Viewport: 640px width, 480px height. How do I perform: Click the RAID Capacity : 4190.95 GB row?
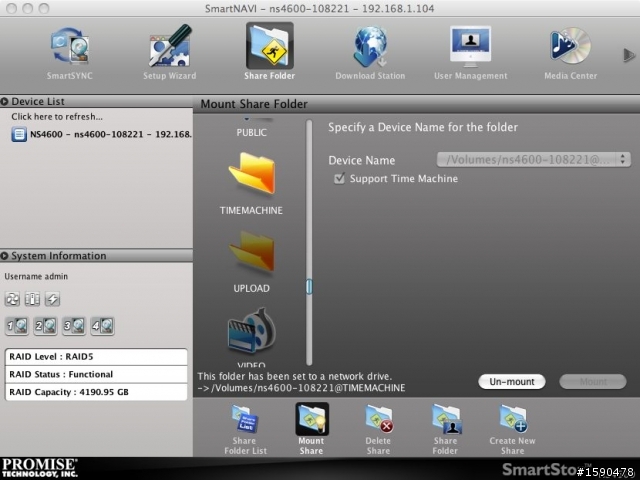click(96, 392)
